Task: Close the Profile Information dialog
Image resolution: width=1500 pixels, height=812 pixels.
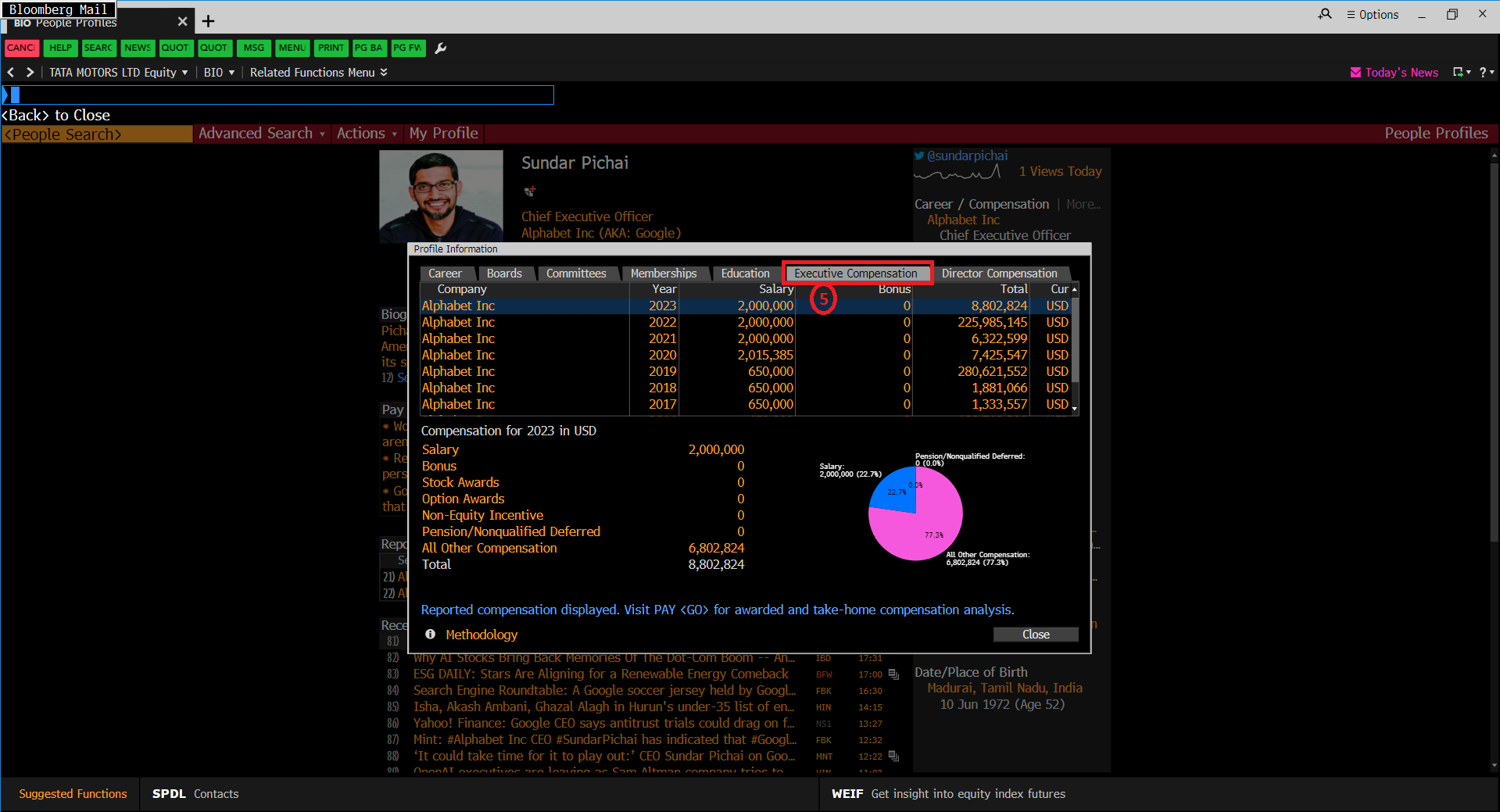Action: pyautogui.click(x=1036, y=635)
